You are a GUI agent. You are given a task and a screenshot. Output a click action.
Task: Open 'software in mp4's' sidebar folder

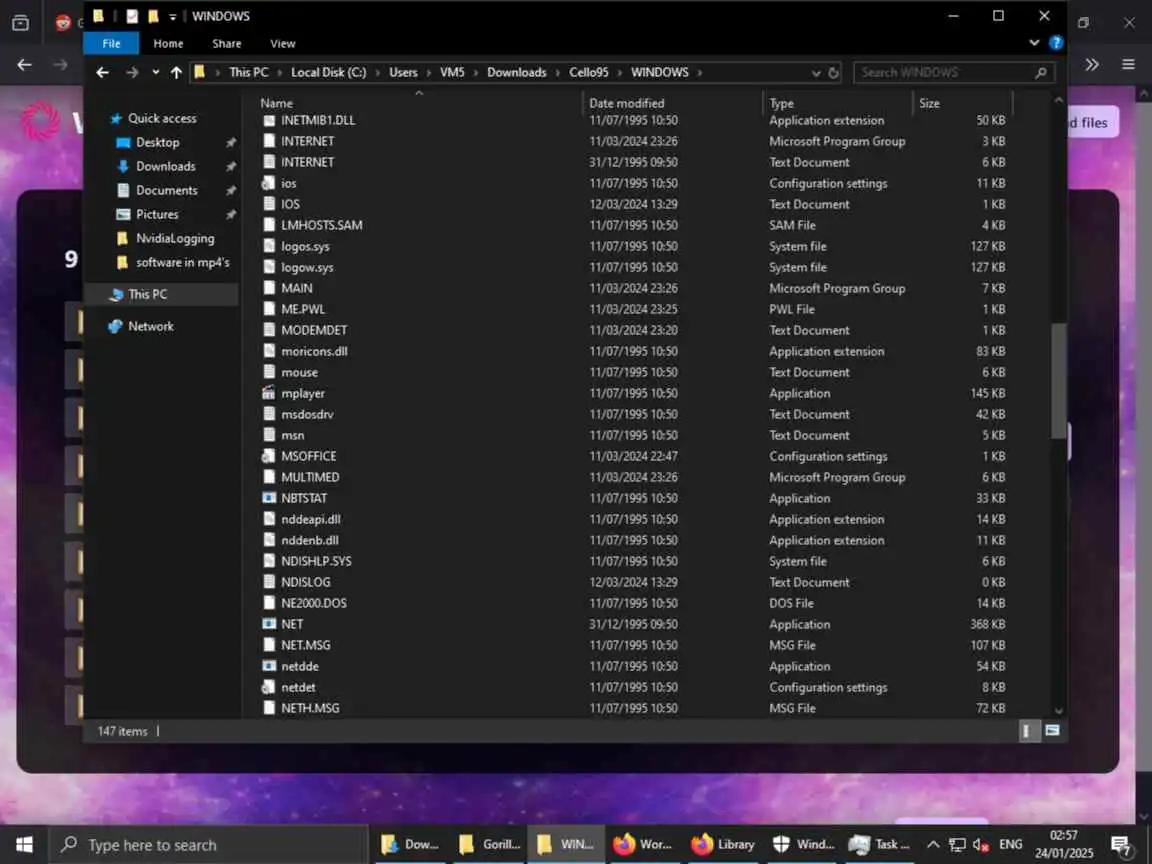click(x=182, y=262)
